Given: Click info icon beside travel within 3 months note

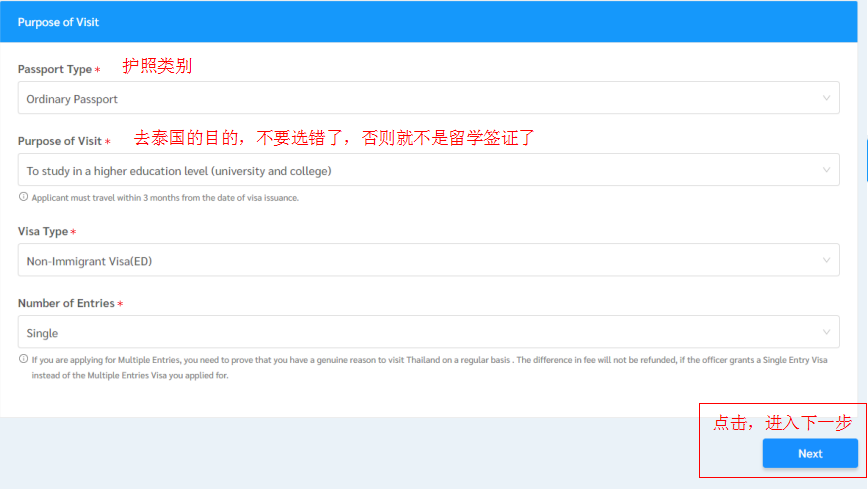Looking at the screenshot, I should coord(24,197).
